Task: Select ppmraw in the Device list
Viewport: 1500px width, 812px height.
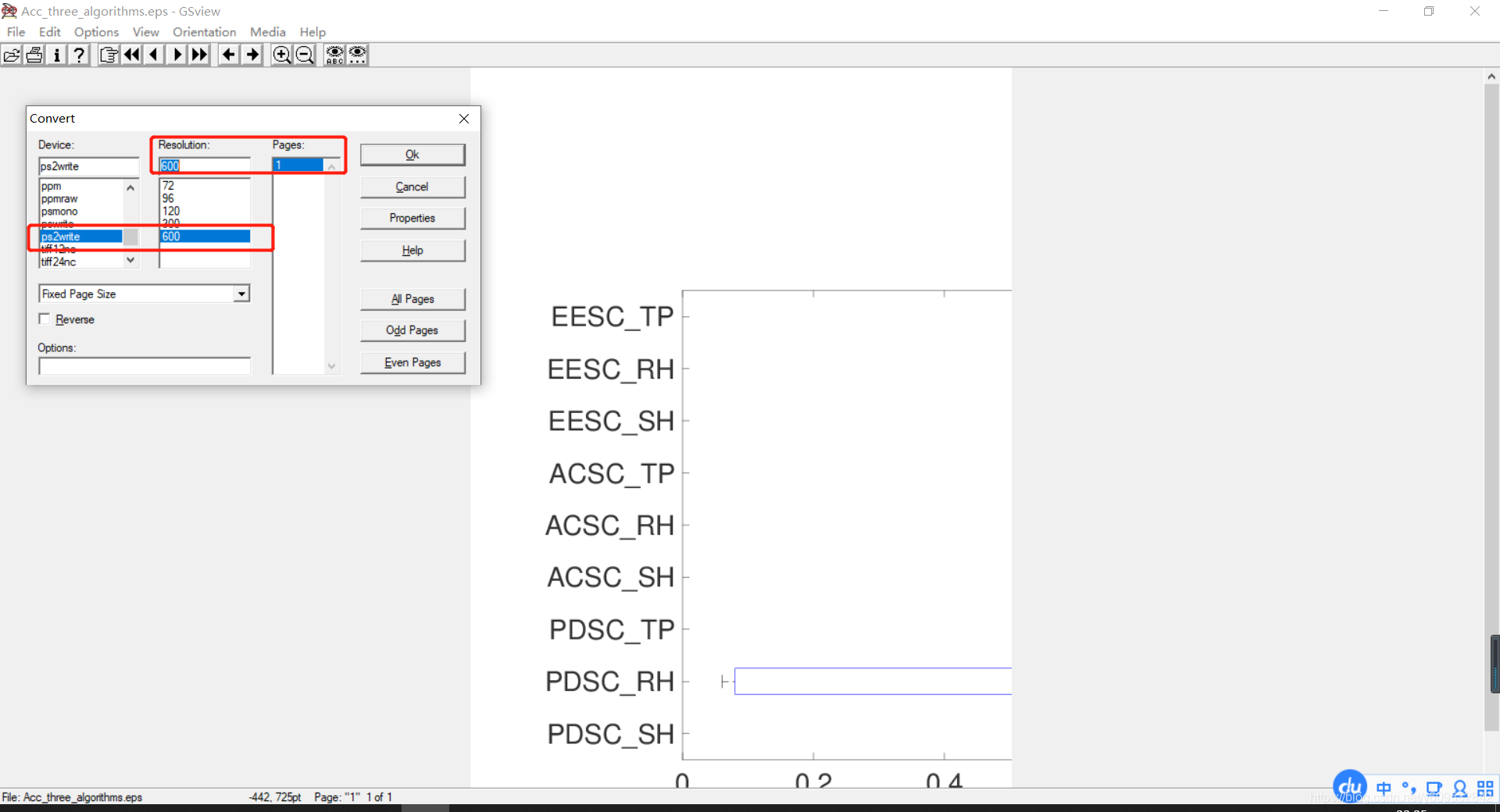Action: 81,199
